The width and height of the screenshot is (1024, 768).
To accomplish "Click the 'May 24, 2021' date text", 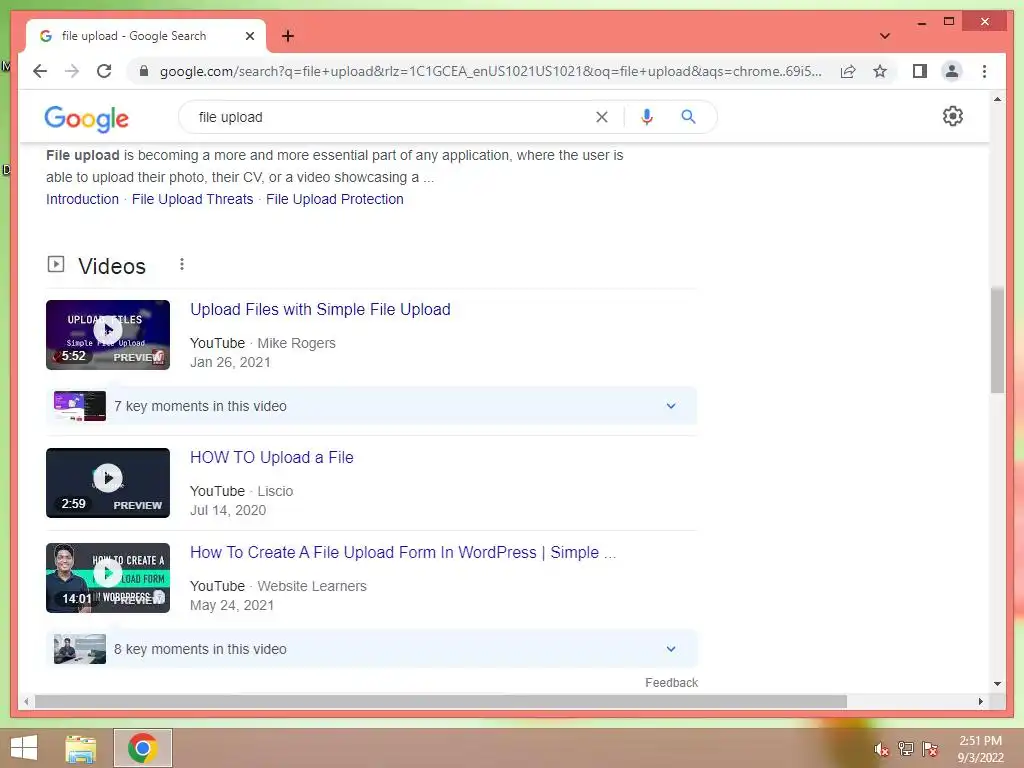I will (x=232, y=605).
